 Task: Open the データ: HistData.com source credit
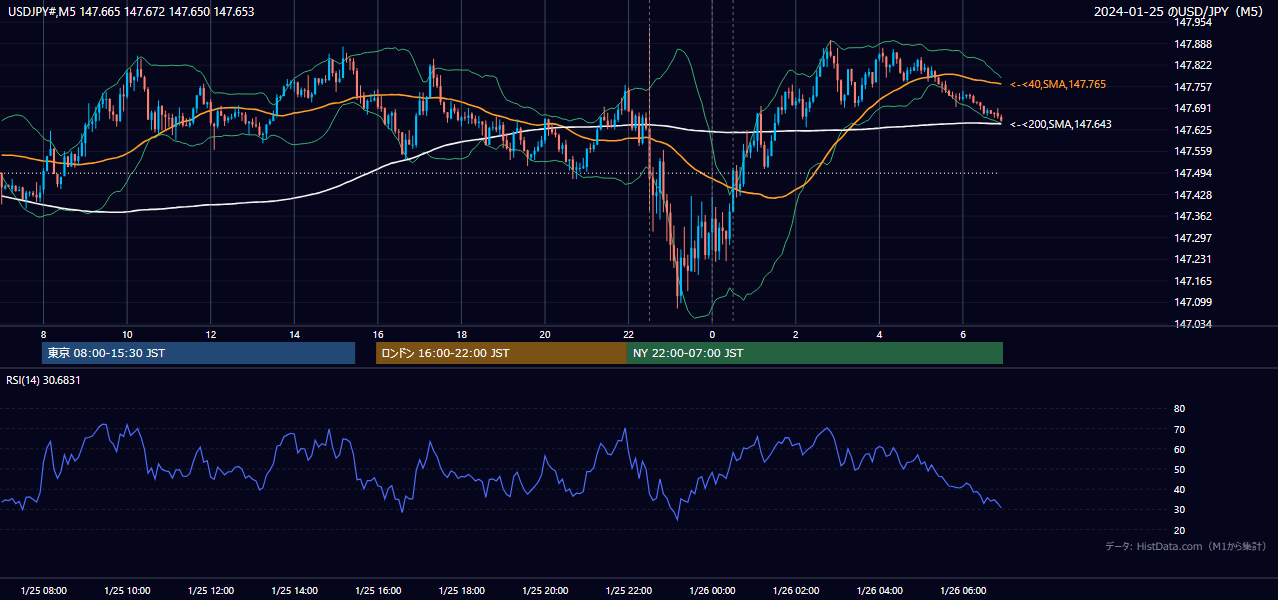coord(1185,547)
